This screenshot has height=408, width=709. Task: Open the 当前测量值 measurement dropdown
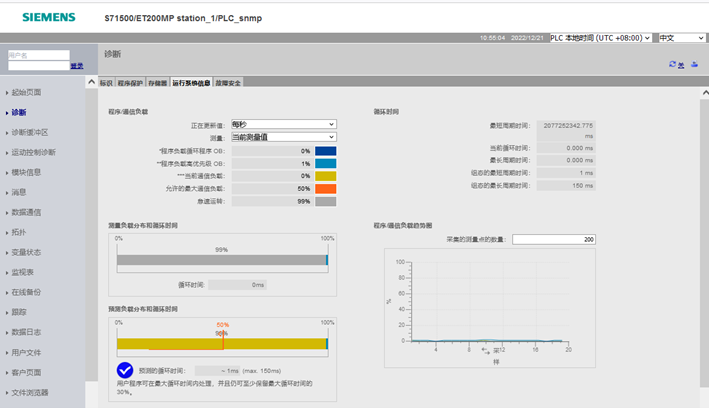coord(284,137)
